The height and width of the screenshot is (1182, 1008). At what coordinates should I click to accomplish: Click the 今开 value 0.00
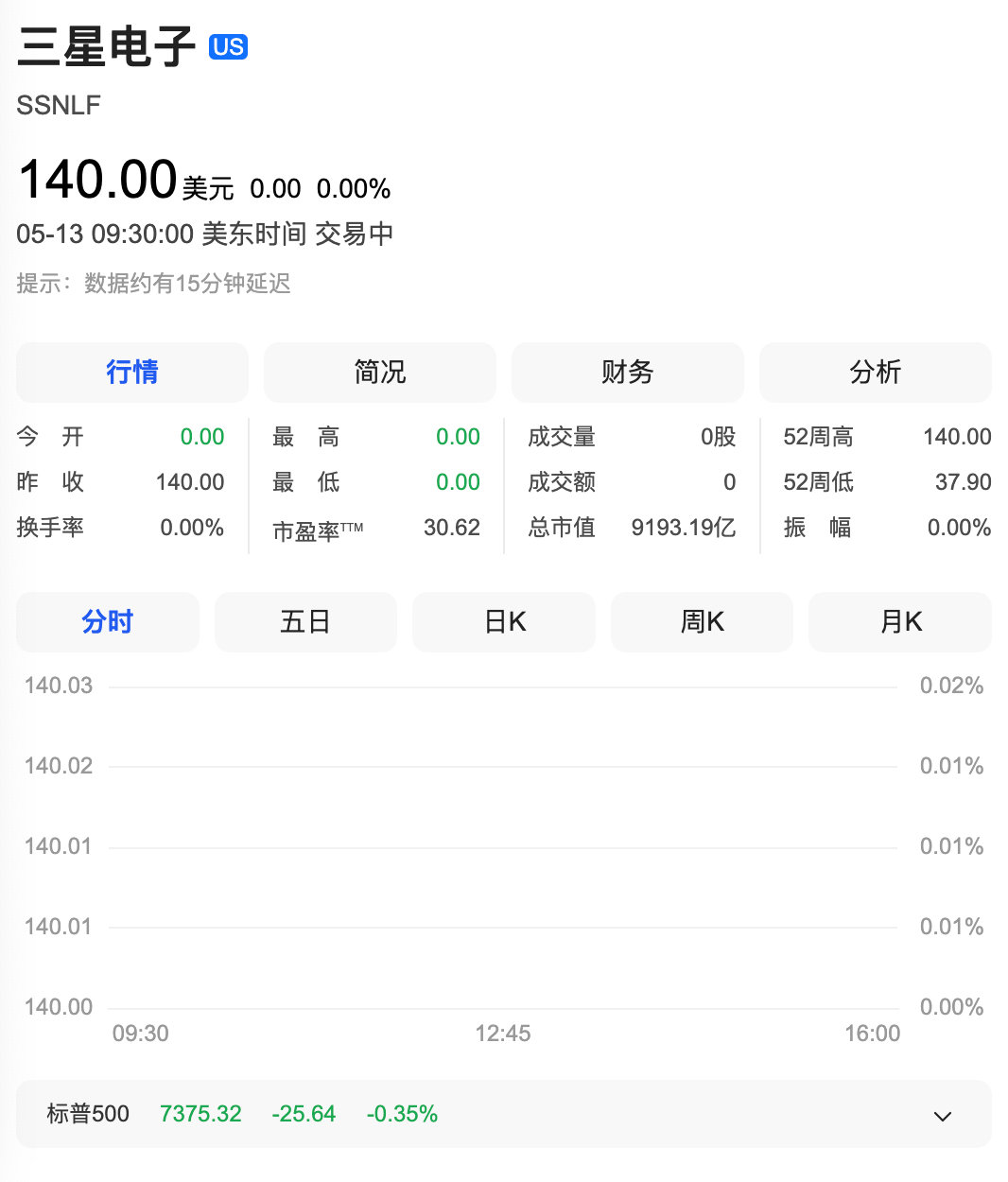(202, 437)
